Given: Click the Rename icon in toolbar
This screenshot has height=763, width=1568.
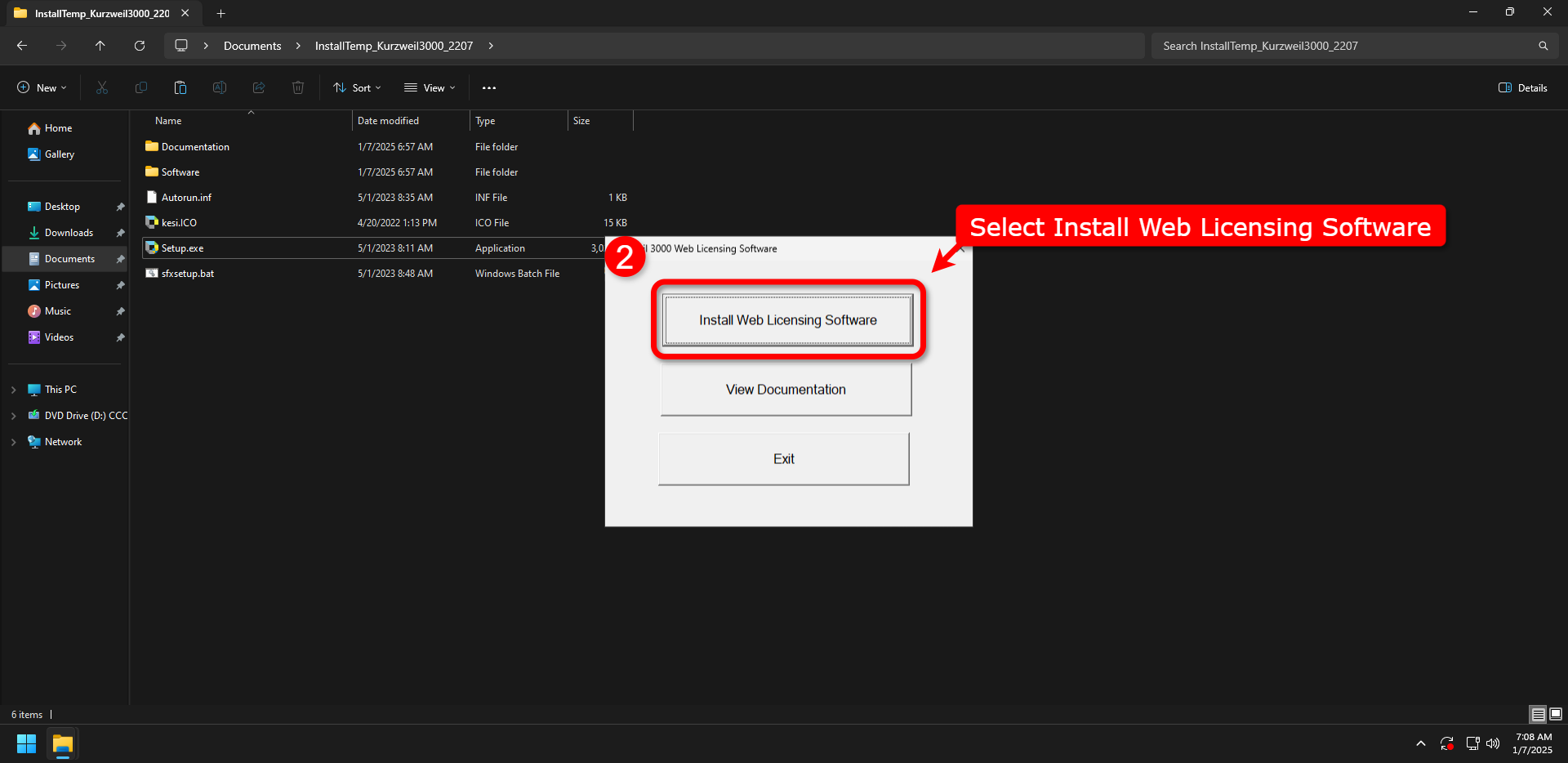Looking at the screenshot, I should click(x=220, y=88).
